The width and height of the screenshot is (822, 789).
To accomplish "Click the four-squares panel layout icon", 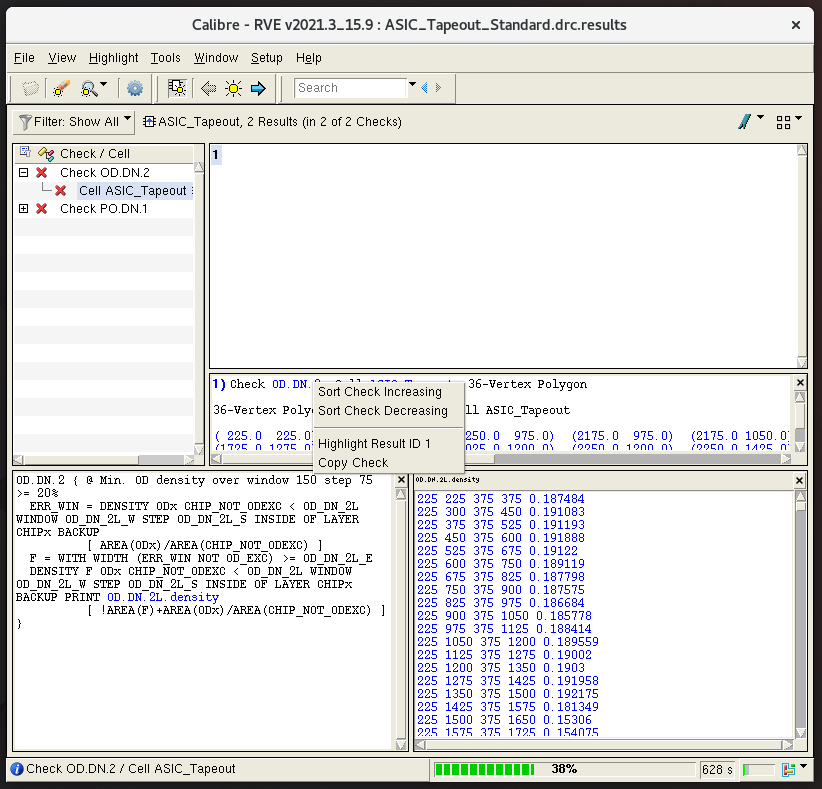I will (x=783, y=122).
